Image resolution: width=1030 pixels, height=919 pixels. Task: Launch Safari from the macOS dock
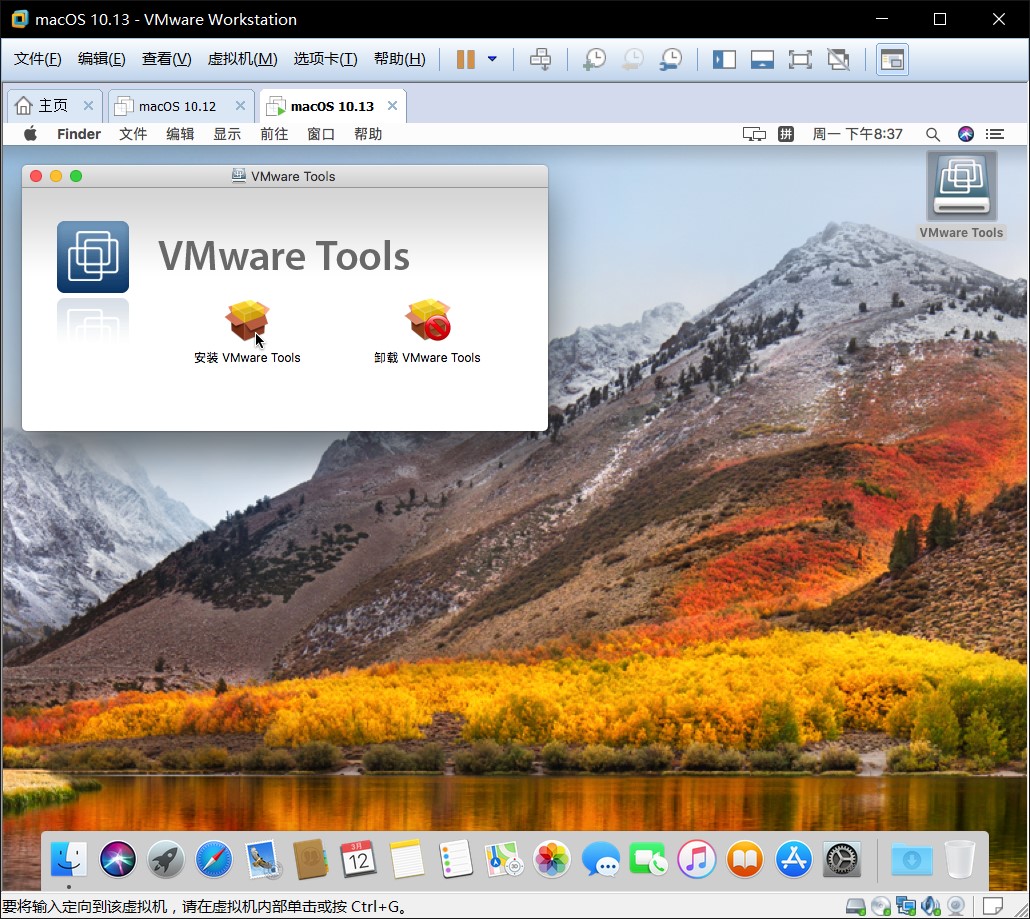pos(214,859)
